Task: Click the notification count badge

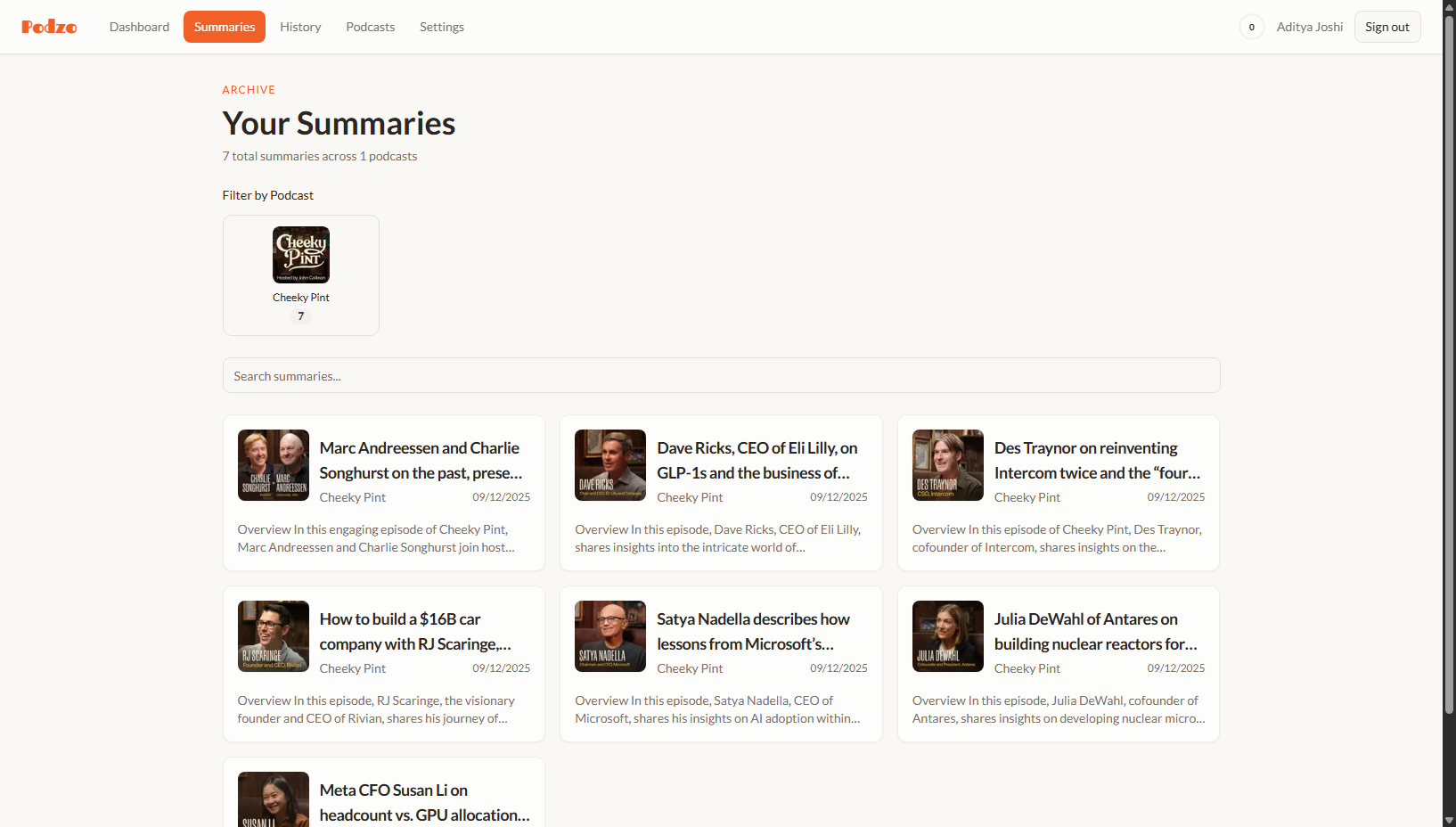Action: 1251,27
